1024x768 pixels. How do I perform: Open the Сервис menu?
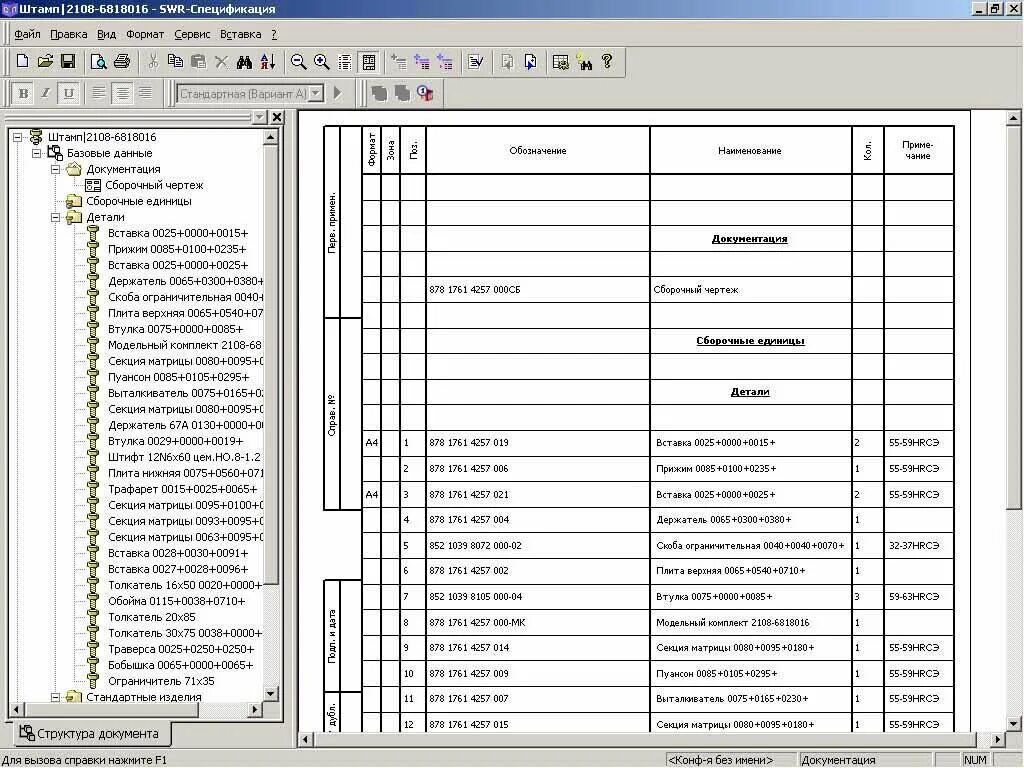pyautogui.click(x=192, y=34)
